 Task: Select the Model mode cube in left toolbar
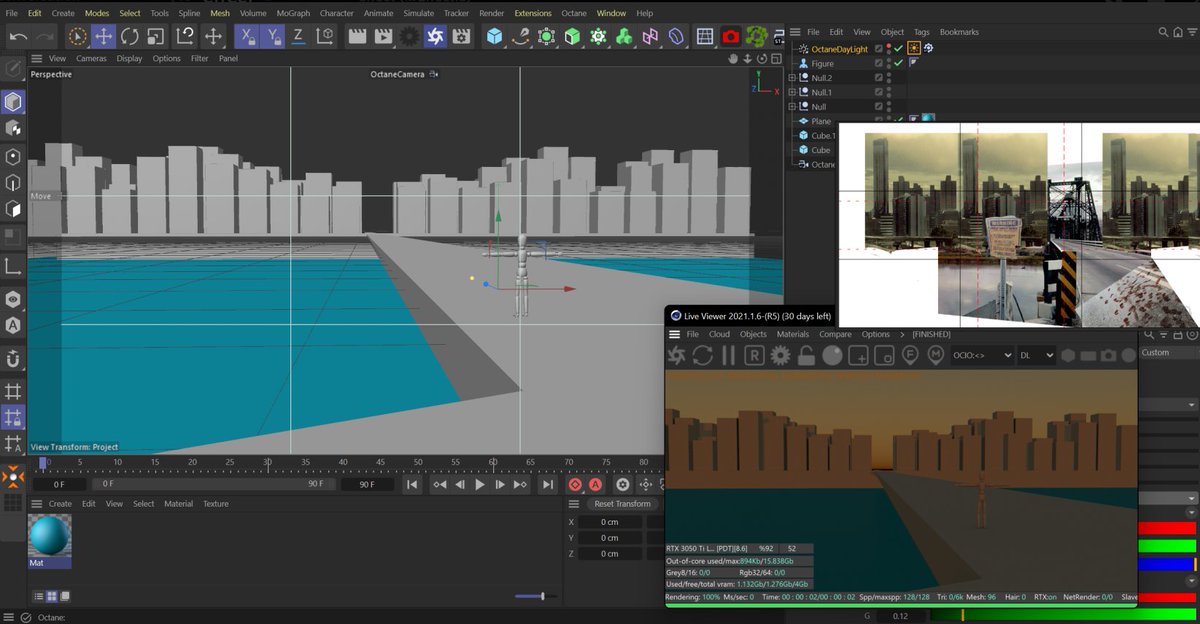(13, 102)
